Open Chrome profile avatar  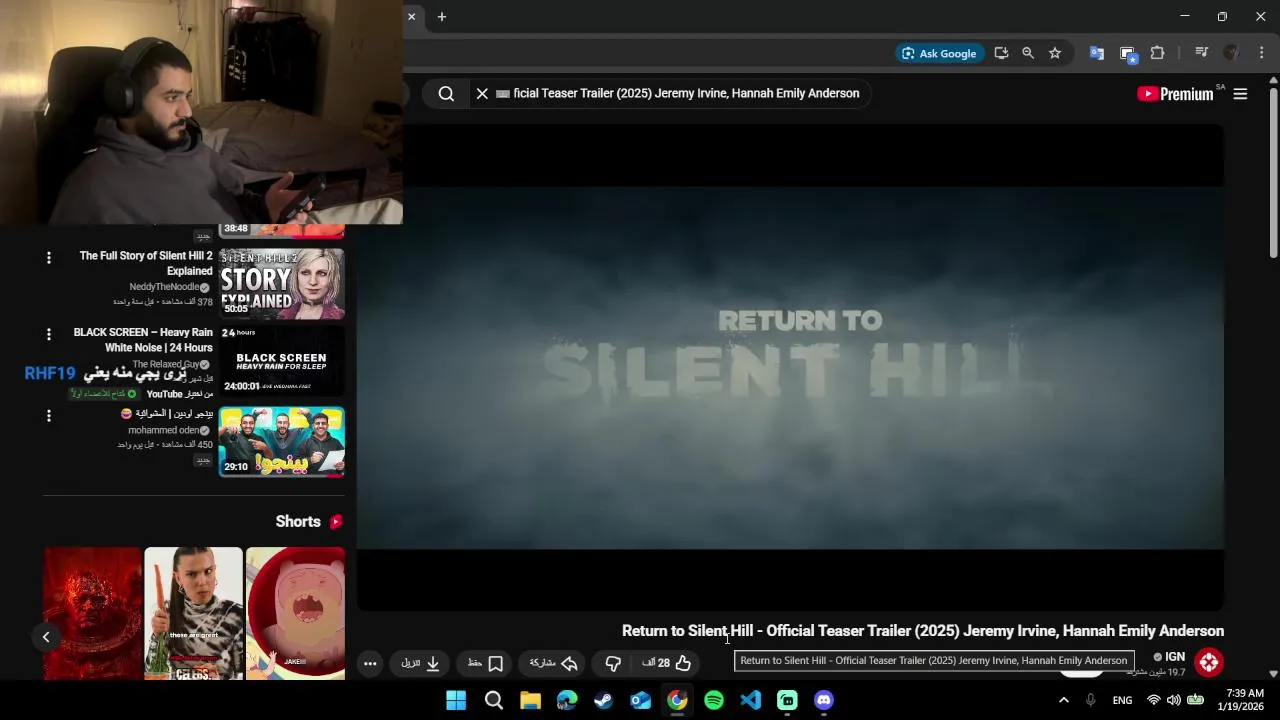[1232, 53]
